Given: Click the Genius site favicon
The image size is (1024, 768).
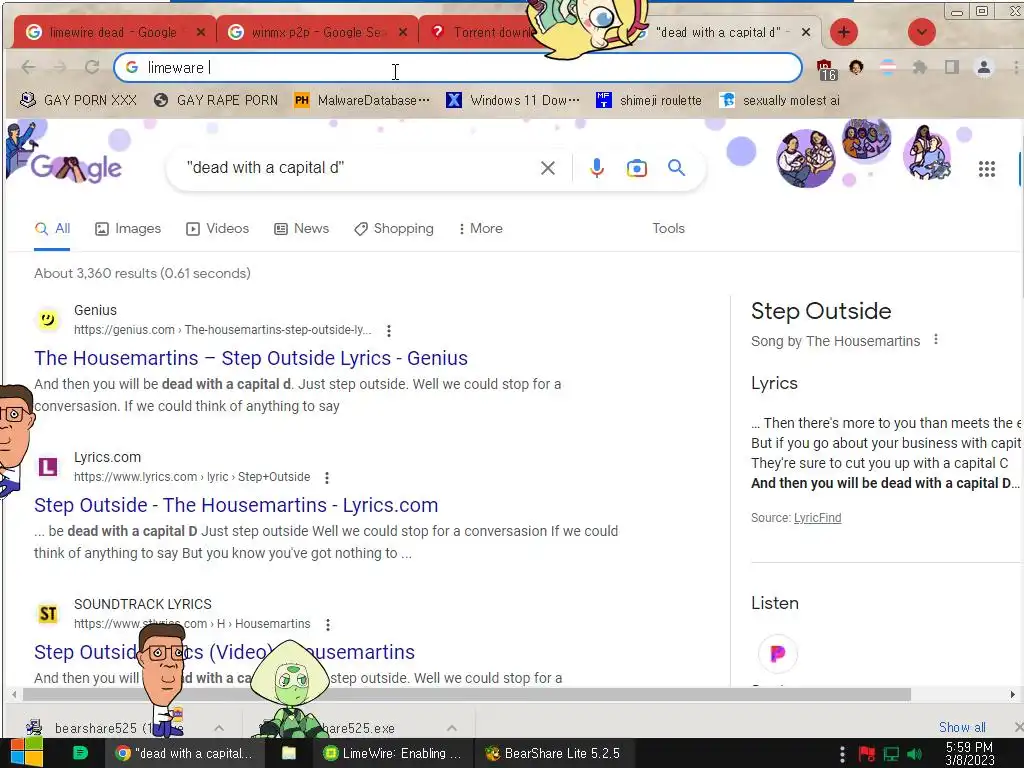Looking at the screenshot, I should coord(48,319).
